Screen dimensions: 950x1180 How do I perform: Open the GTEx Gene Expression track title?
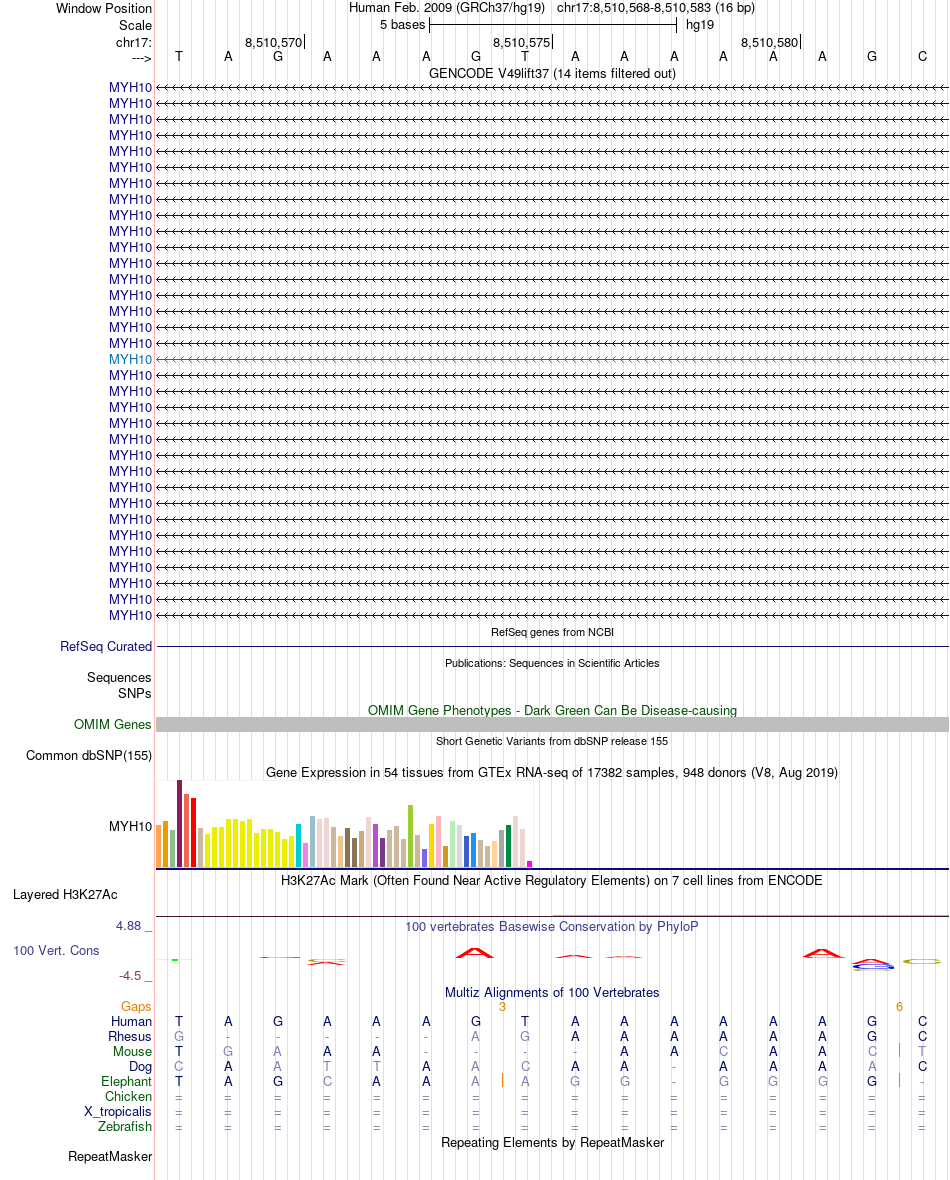coord(552,772)
